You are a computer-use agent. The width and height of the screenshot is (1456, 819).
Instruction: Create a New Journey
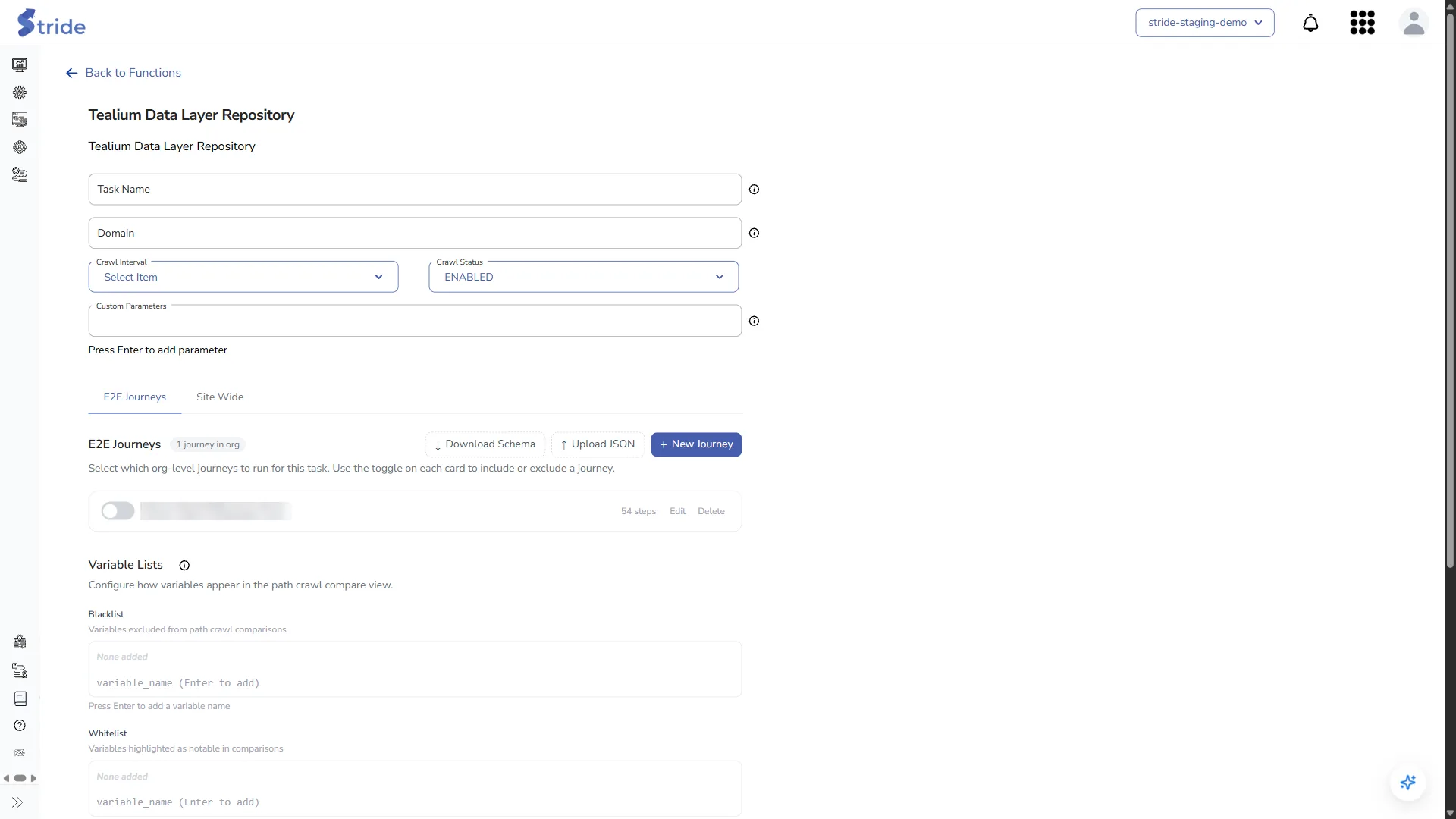(696, 444)
